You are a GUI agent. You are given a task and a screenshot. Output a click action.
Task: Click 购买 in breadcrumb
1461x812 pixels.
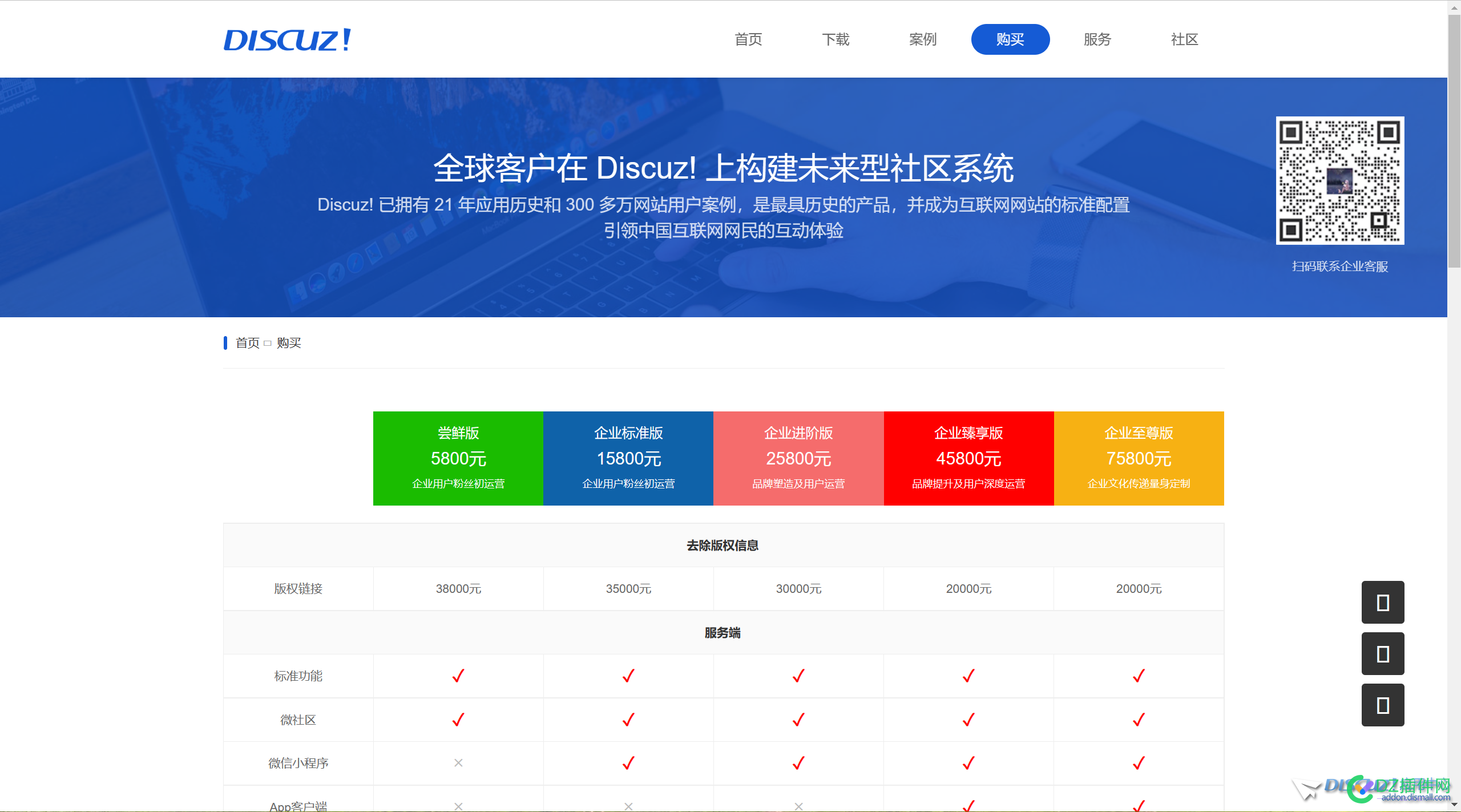(289, 343)
